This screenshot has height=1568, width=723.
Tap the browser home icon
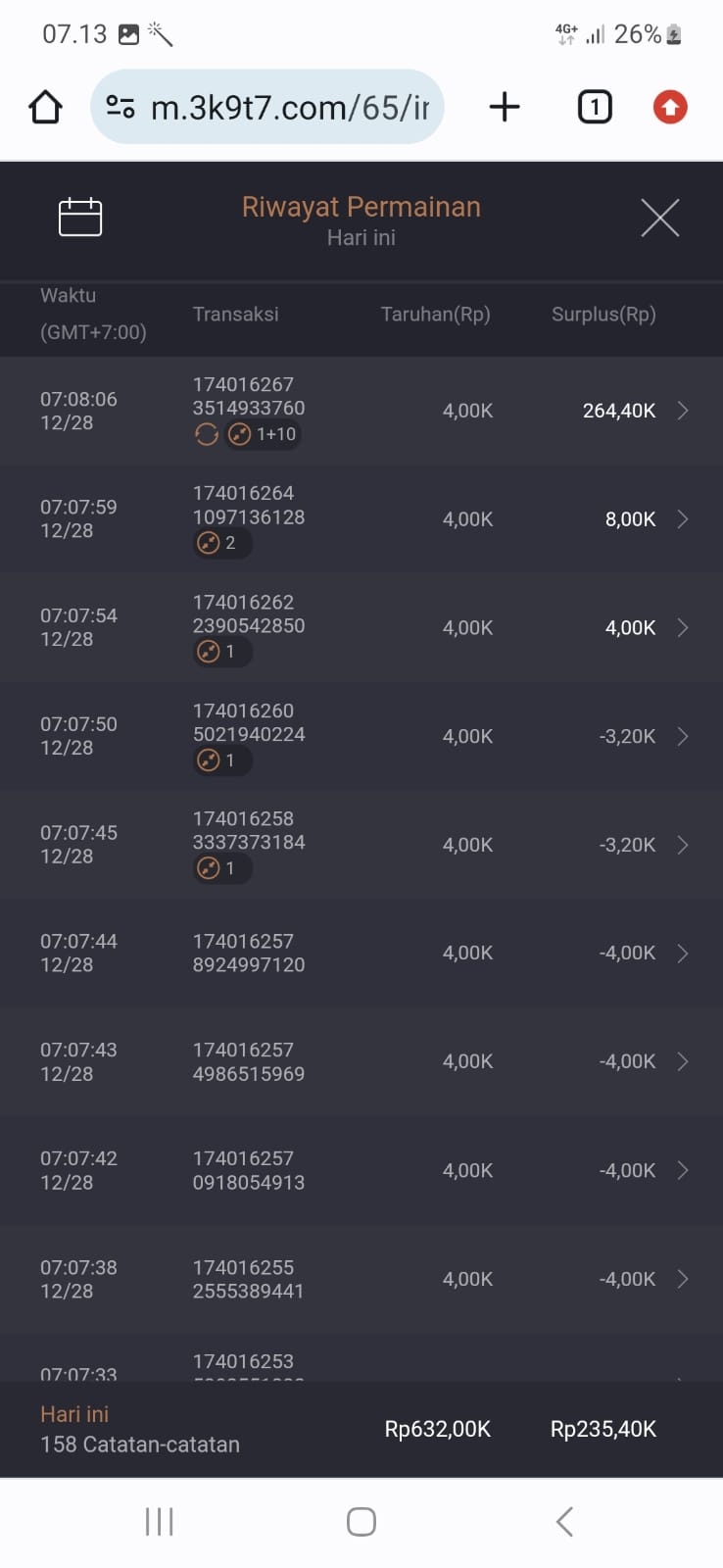[x=45, y=107]
